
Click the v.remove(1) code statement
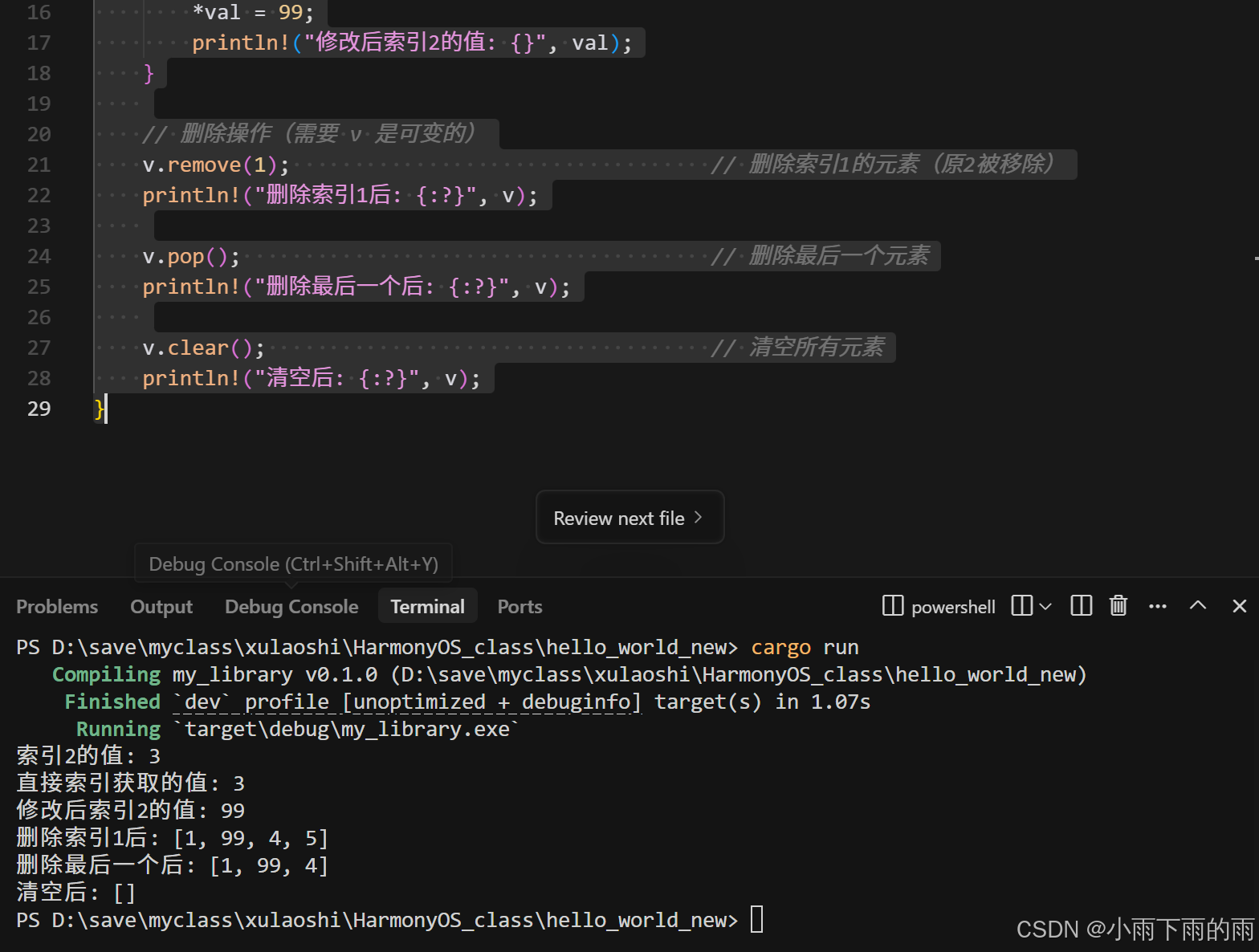(216, 165)
